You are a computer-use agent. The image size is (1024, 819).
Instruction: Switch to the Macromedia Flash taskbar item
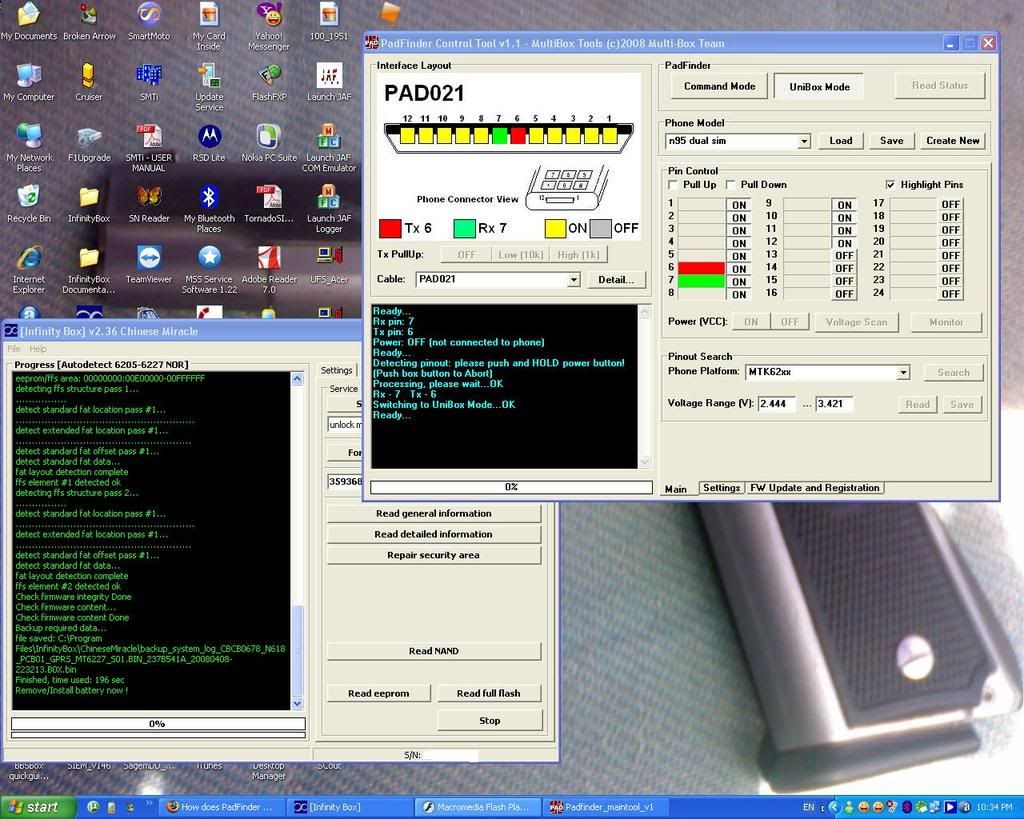[479, 807]
